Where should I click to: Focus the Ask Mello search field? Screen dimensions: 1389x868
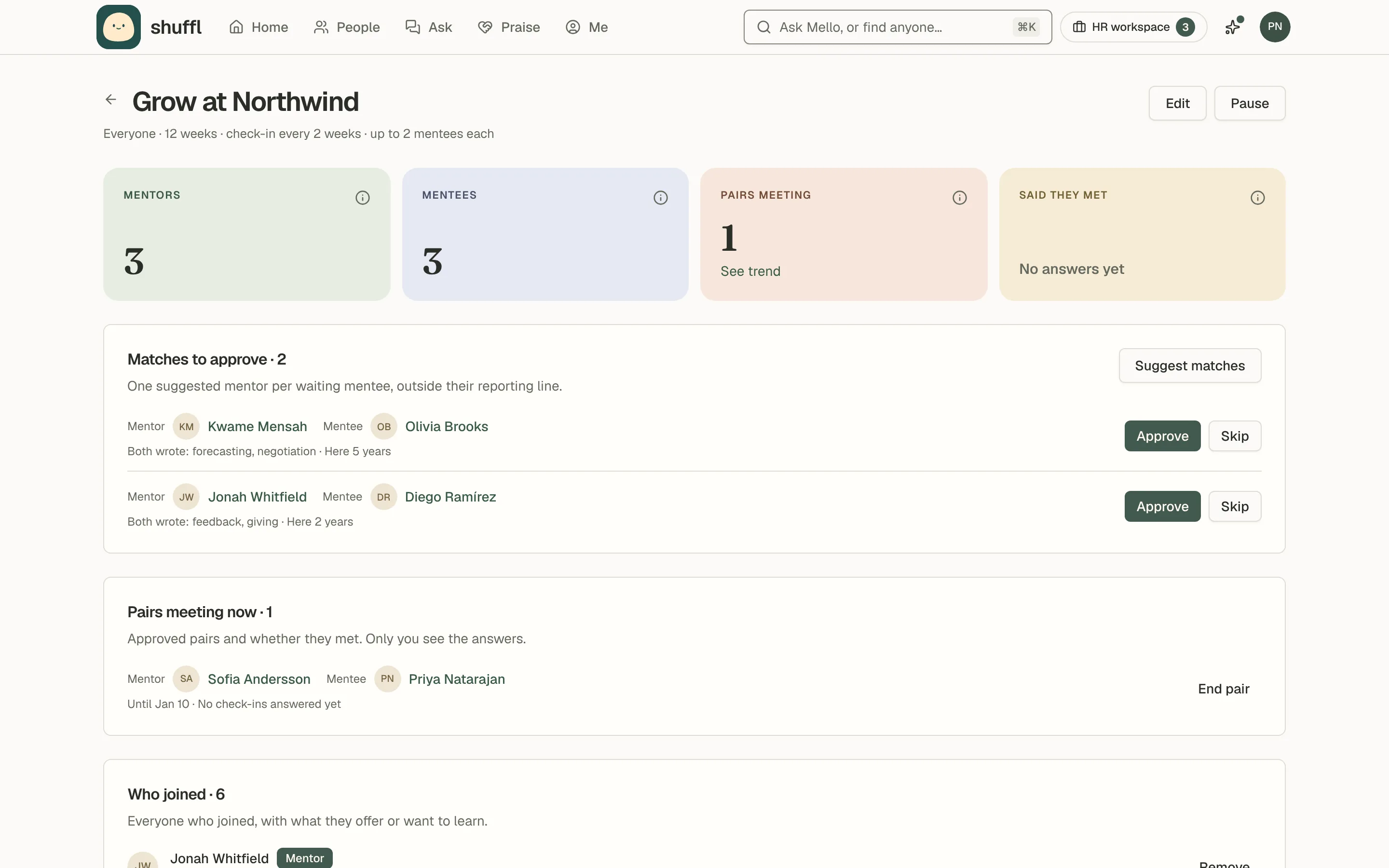[898, 27]
